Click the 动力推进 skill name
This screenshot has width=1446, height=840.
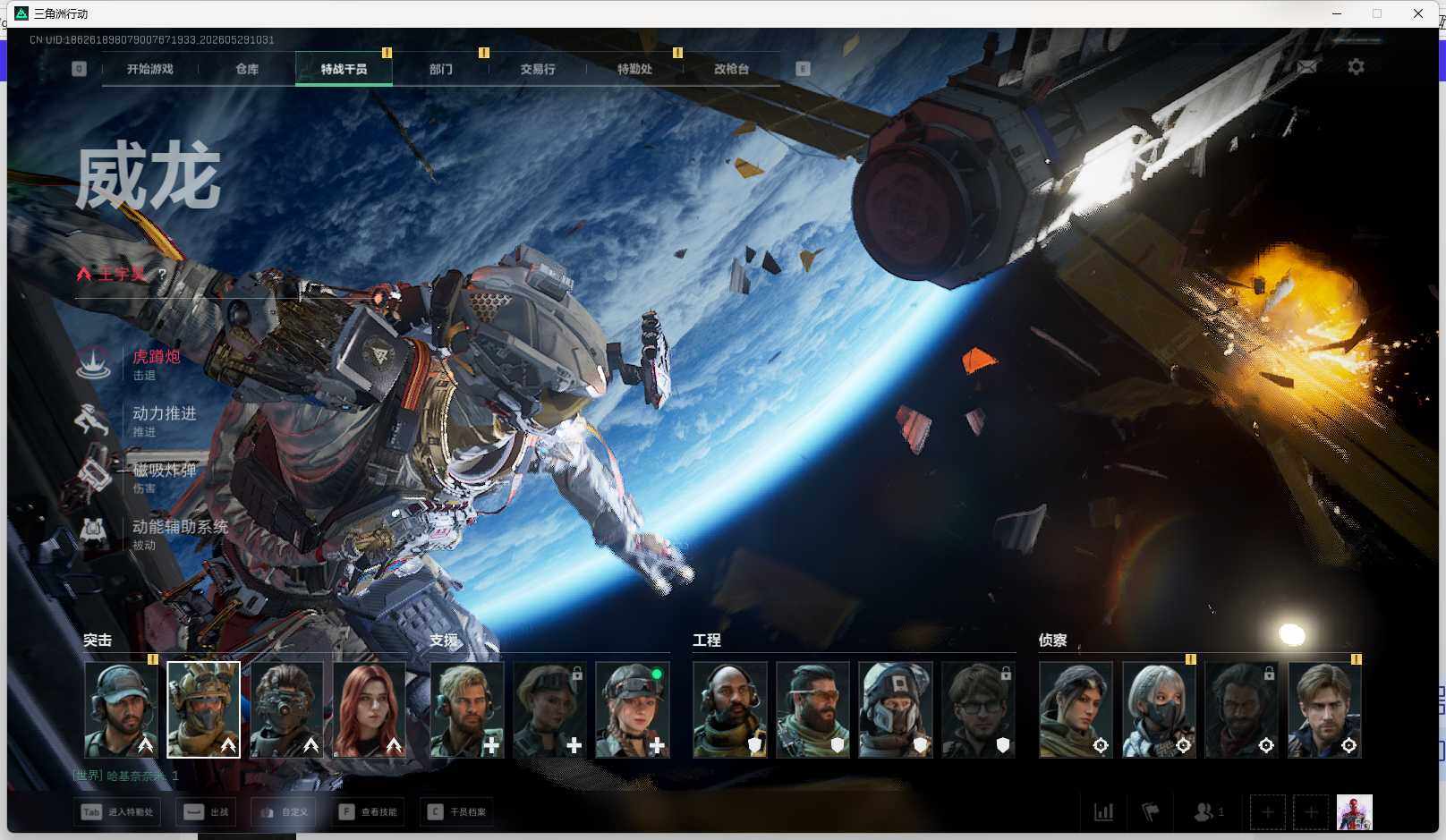[165, 413]
